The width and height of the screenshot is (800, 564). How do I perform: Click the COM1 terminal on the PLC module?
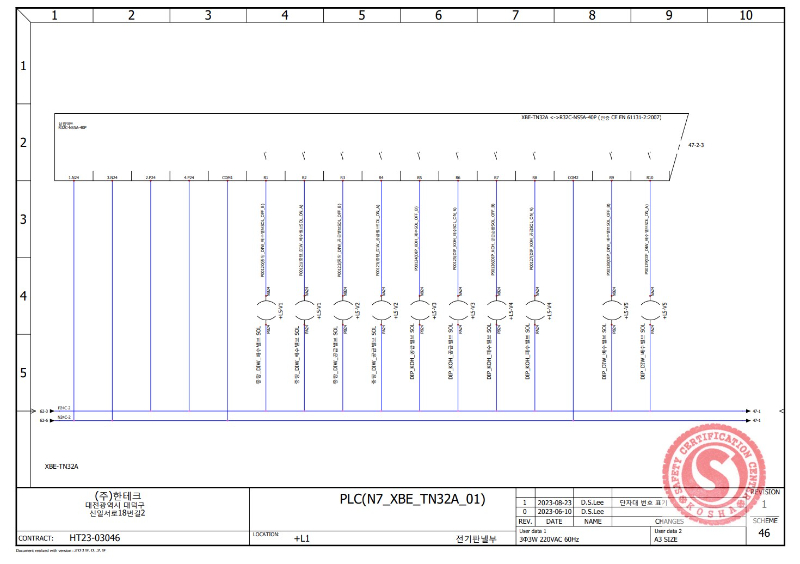click(x=227, y=177)
